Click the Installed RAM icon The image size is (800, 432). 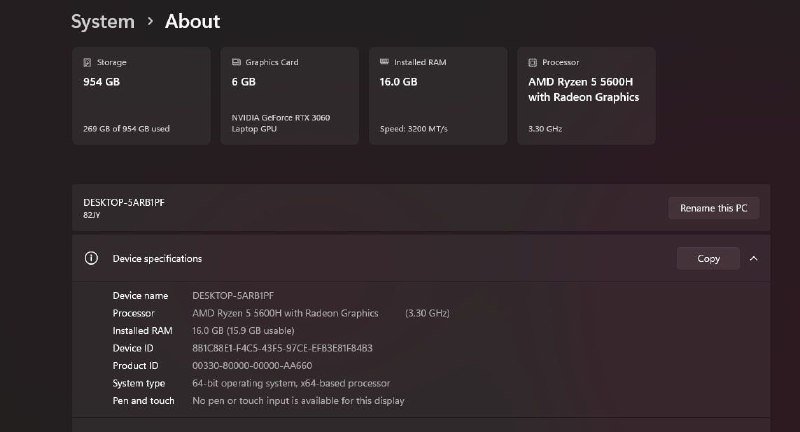[x=384, y=62]
